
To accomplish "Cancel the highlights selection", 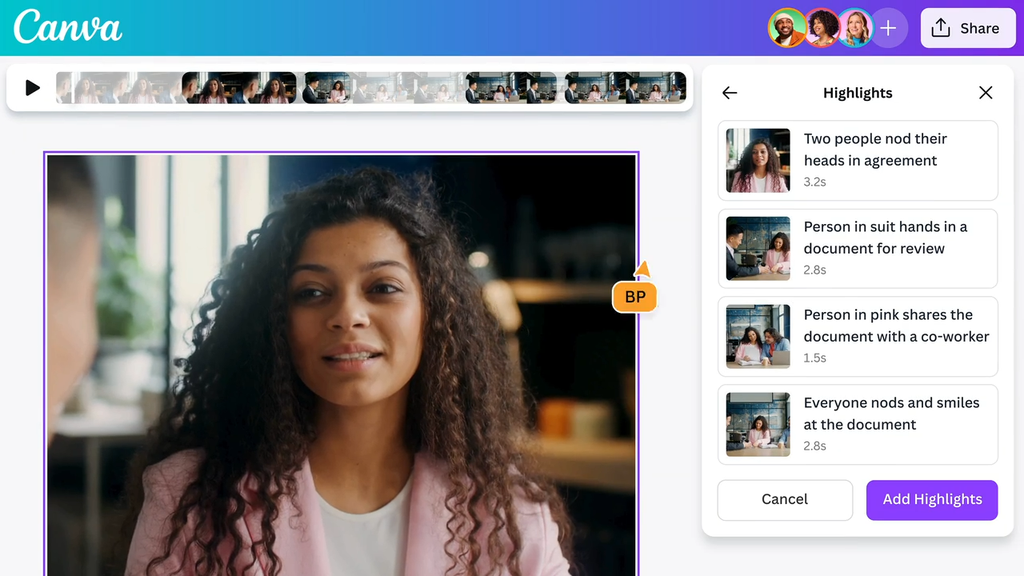I will click(784, 500).
